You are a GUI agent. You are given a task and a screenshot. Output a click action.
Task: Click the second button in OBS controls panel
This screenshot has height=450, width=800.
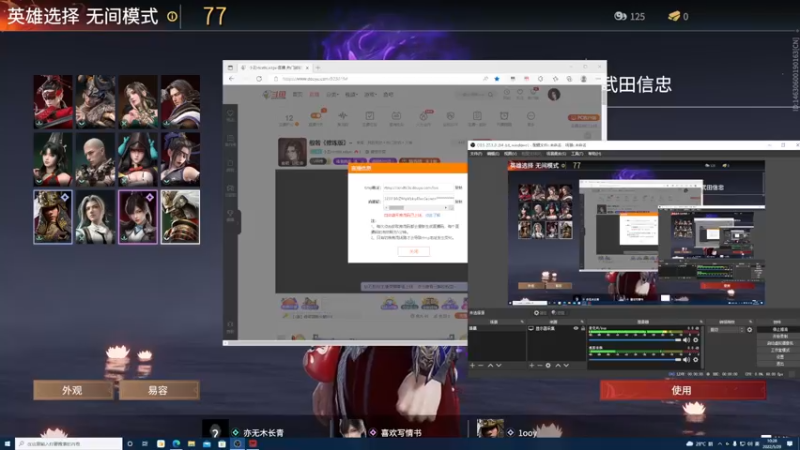(779, 336)
